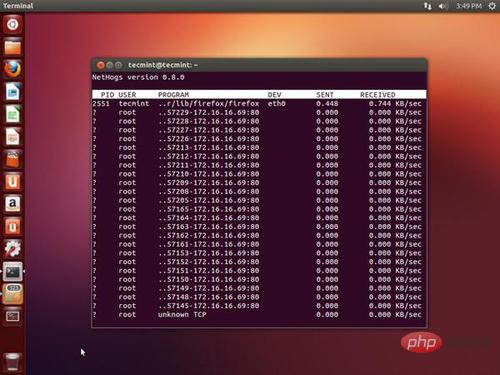Image resolution: width=500 pixels, height=375 pixels.
Task: Maximize the tecmint terminal window
Action: (x=118, y=65)
